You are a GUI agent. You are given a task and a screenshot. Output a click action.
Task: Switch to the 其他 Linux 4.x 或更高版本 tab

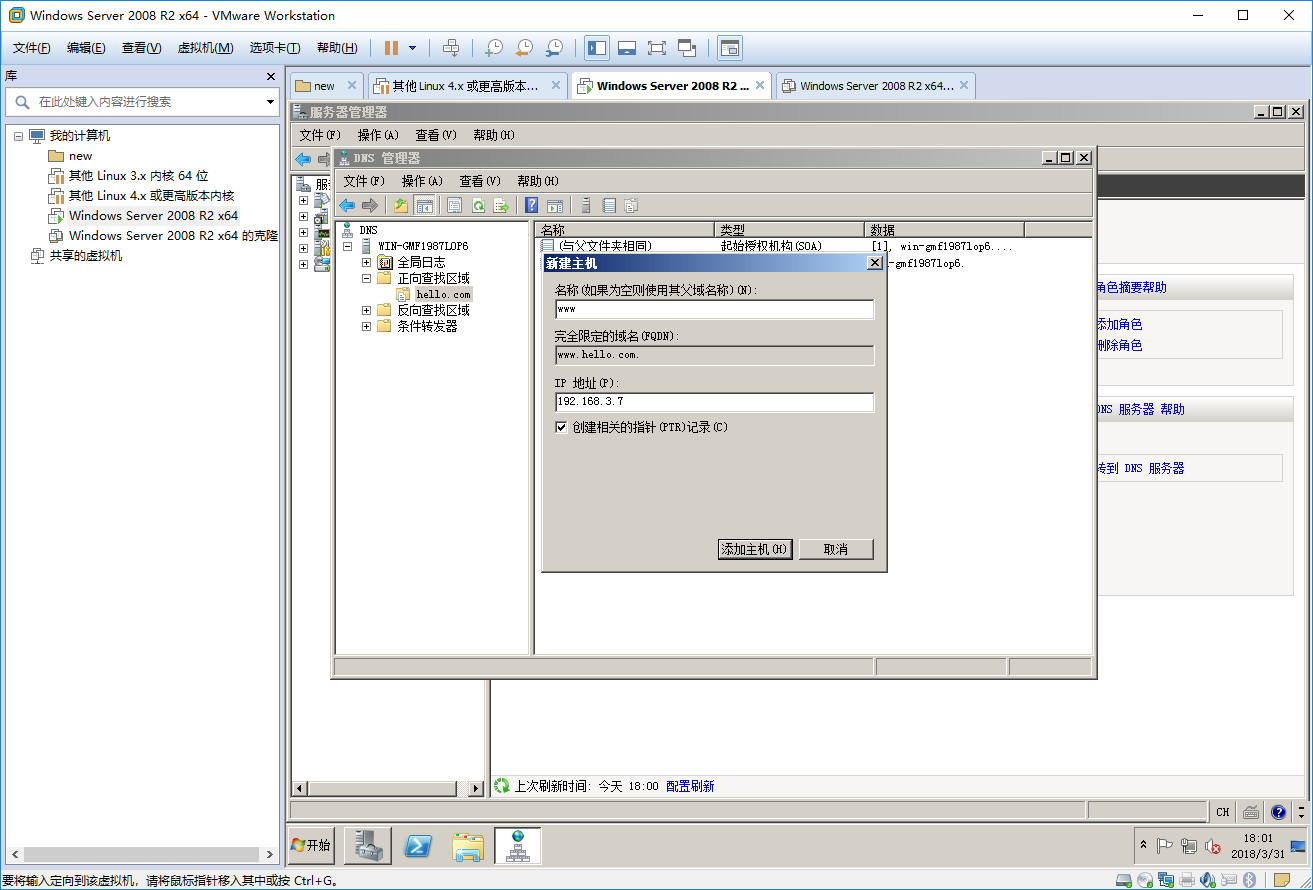click(460, 85)
